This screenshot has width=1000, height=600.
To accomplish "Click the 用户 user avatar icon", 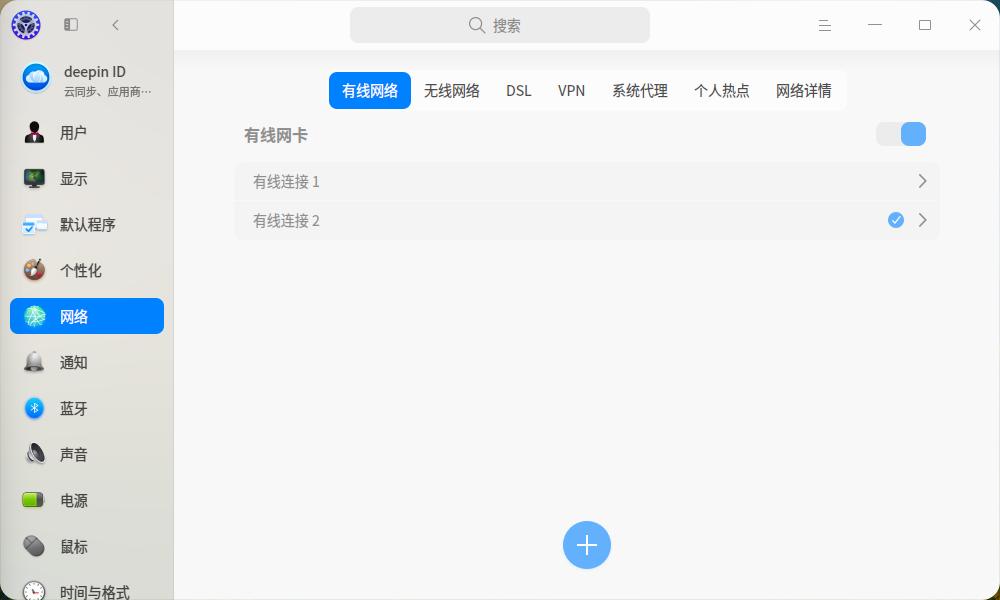I will (x=34, y=133).
